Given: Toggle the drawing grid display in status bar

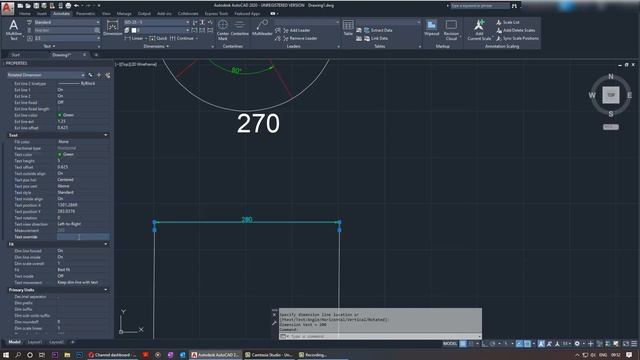Looking at the screenshot, I should click(463, 344).
